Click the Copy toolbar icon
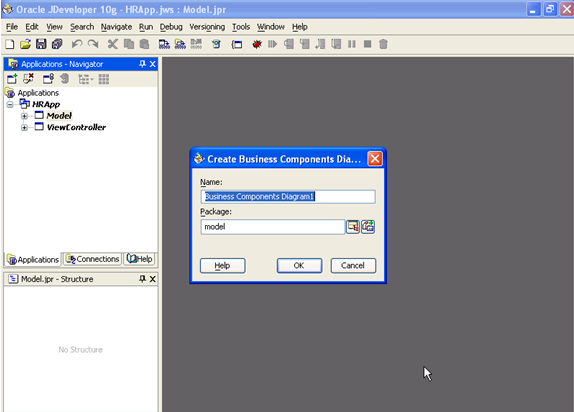Screen dimensions: 574x412 (x=128, y=44)
